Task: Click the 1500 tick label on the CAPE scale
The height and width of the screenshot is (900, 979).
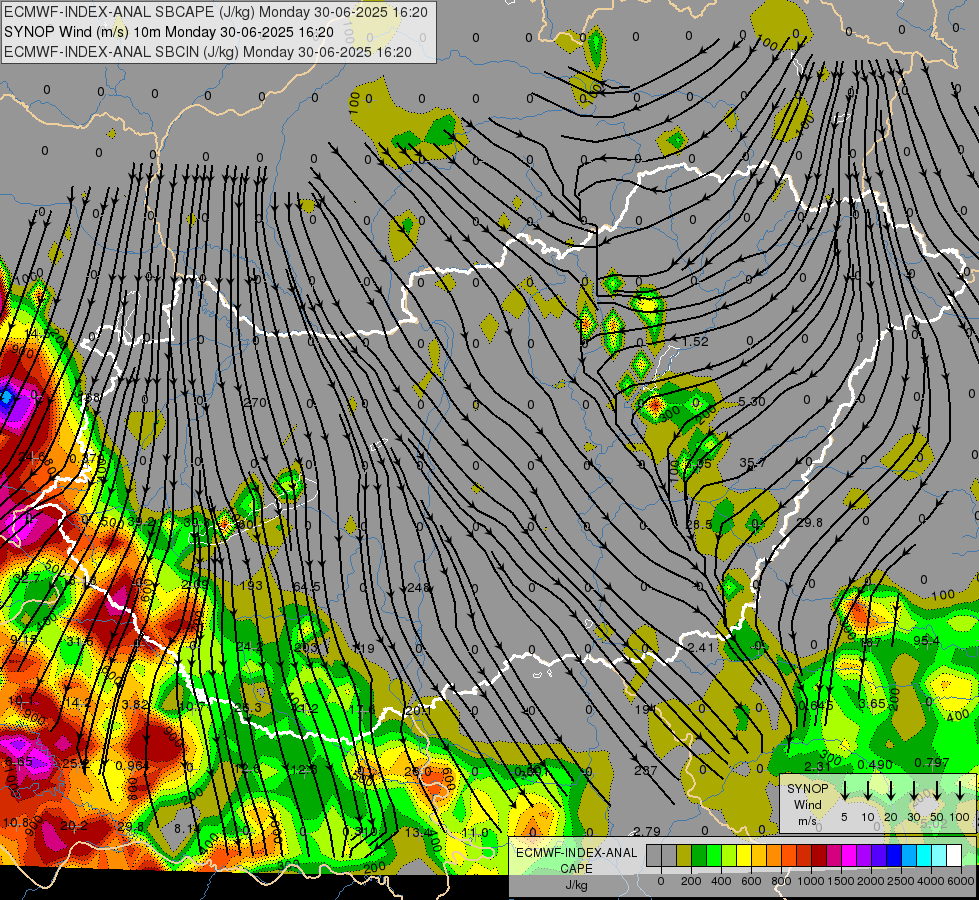Action: click(x=841, y=881)
